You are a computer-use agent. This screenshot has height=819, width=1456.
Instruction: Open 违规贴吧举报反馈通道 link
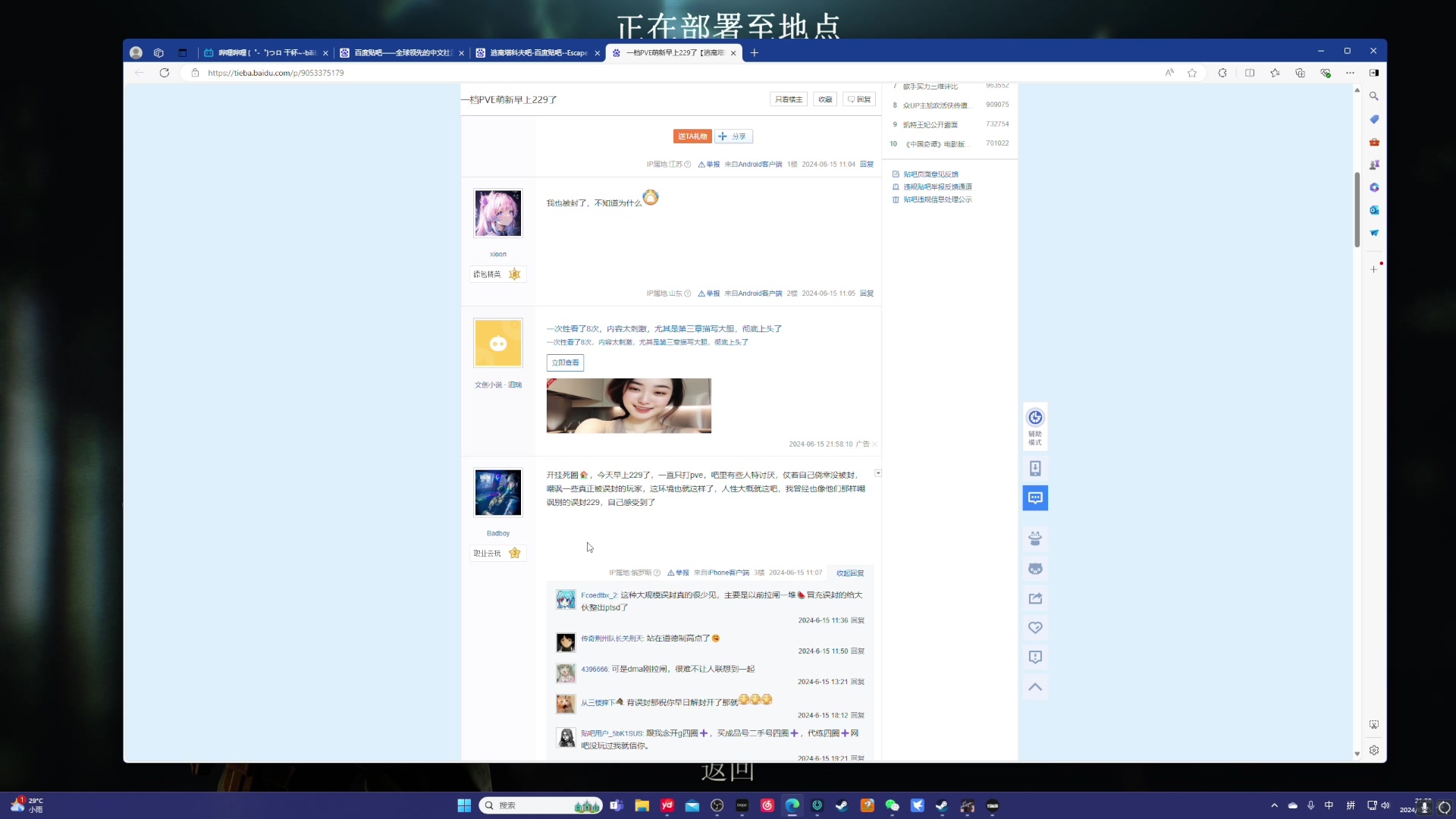pyautogui.click(x=937, y=187)
